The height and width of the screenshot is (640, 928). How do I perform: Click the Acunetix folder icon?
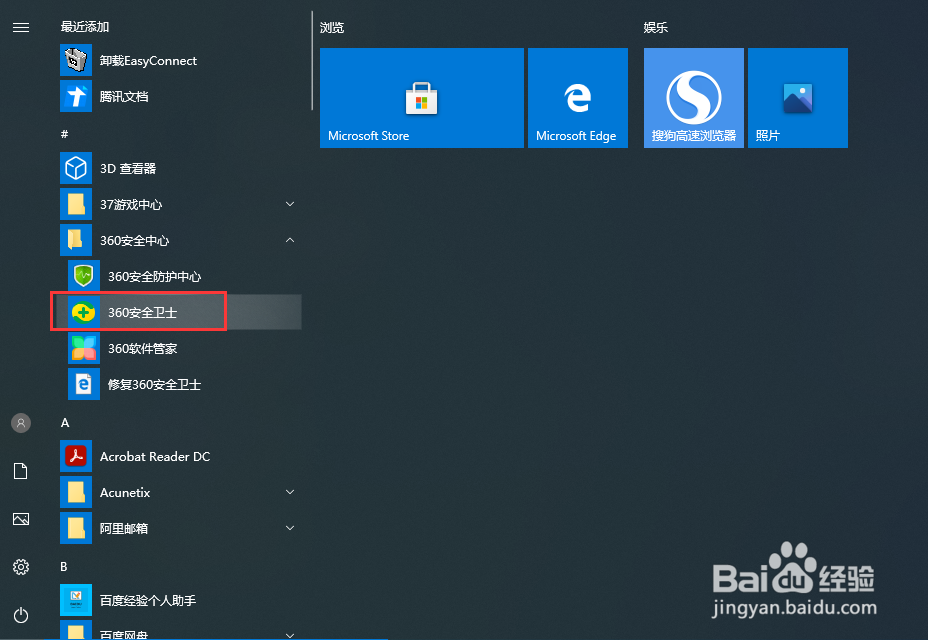point(76,493)
